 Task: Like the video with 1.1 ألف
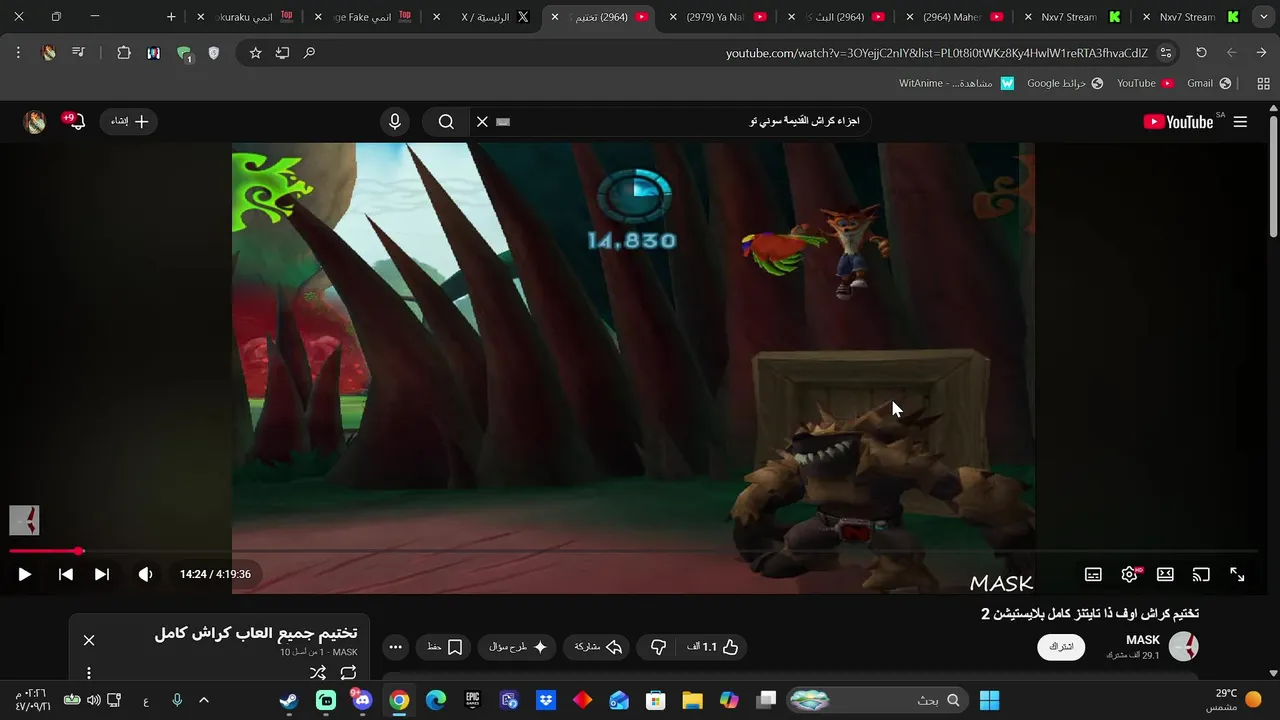click(713, 647)
